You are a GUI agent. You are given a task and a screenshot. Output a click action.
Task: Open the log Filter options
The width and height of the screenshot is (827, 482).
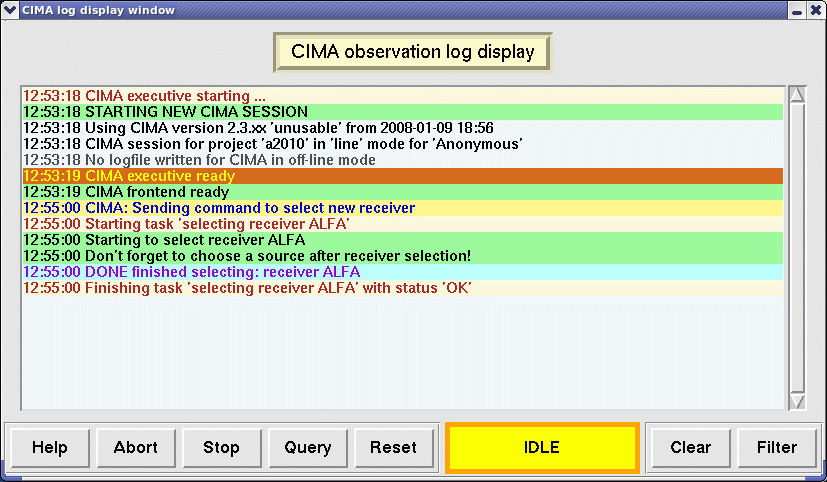click(x=777, y=447)
